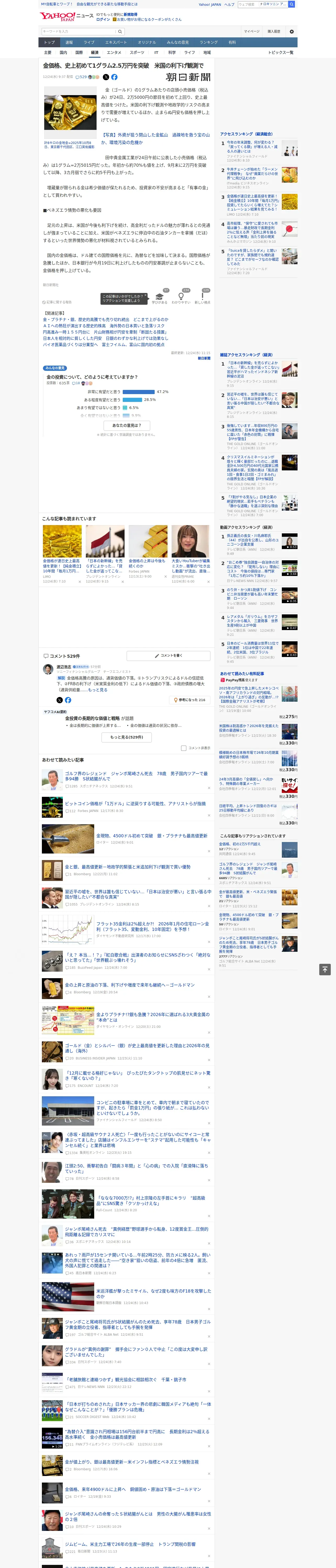Open the スポーツ category tab
Screen dimensions: 336x1568
coord(137,53)
